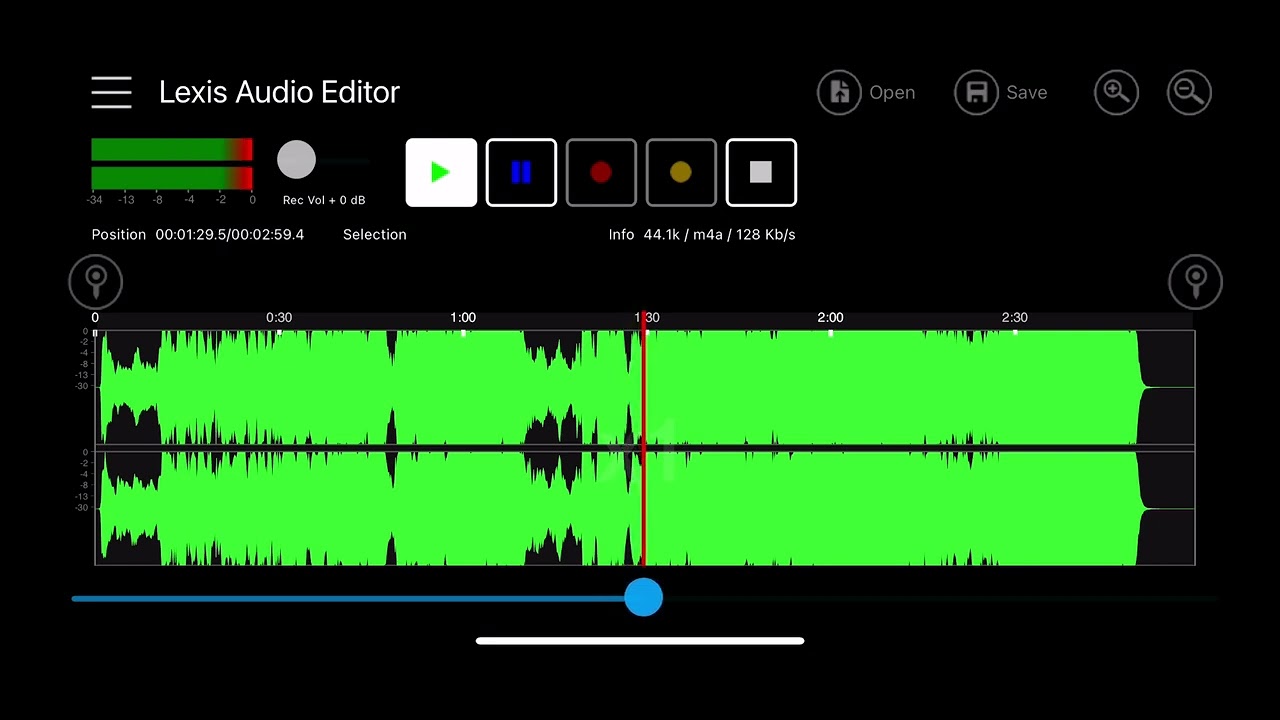Set the right selection marker pin

(1195, 282)
